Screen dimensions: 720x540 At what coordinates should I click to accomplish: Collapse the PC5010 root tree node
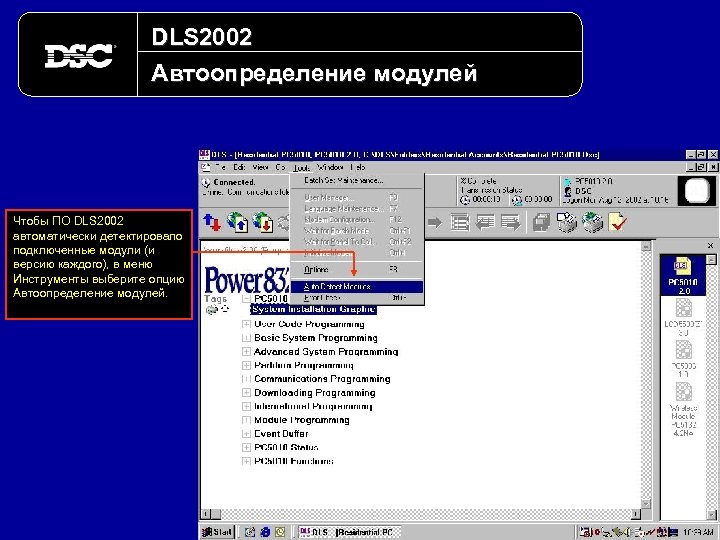247,298
